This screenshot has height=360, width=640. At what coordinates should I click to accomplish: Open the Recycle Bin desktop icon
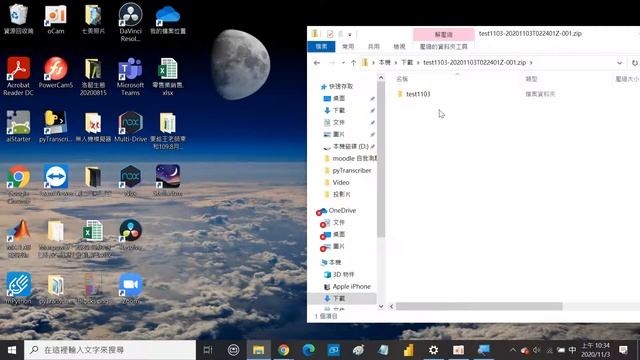[x=18, y=18]
